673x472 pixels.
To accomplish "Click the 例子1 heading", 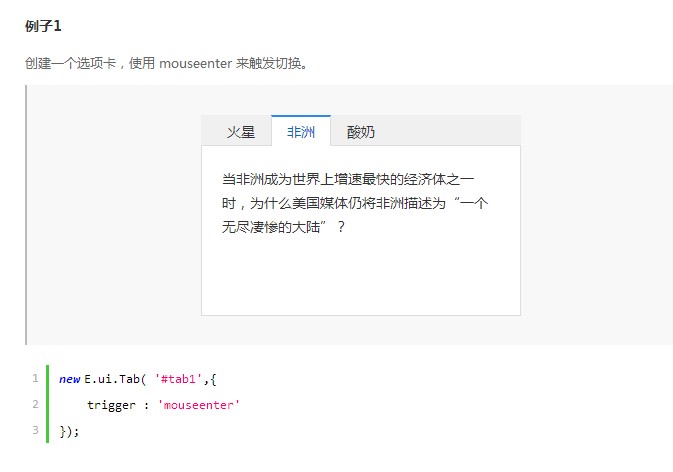I will [43, 25].
